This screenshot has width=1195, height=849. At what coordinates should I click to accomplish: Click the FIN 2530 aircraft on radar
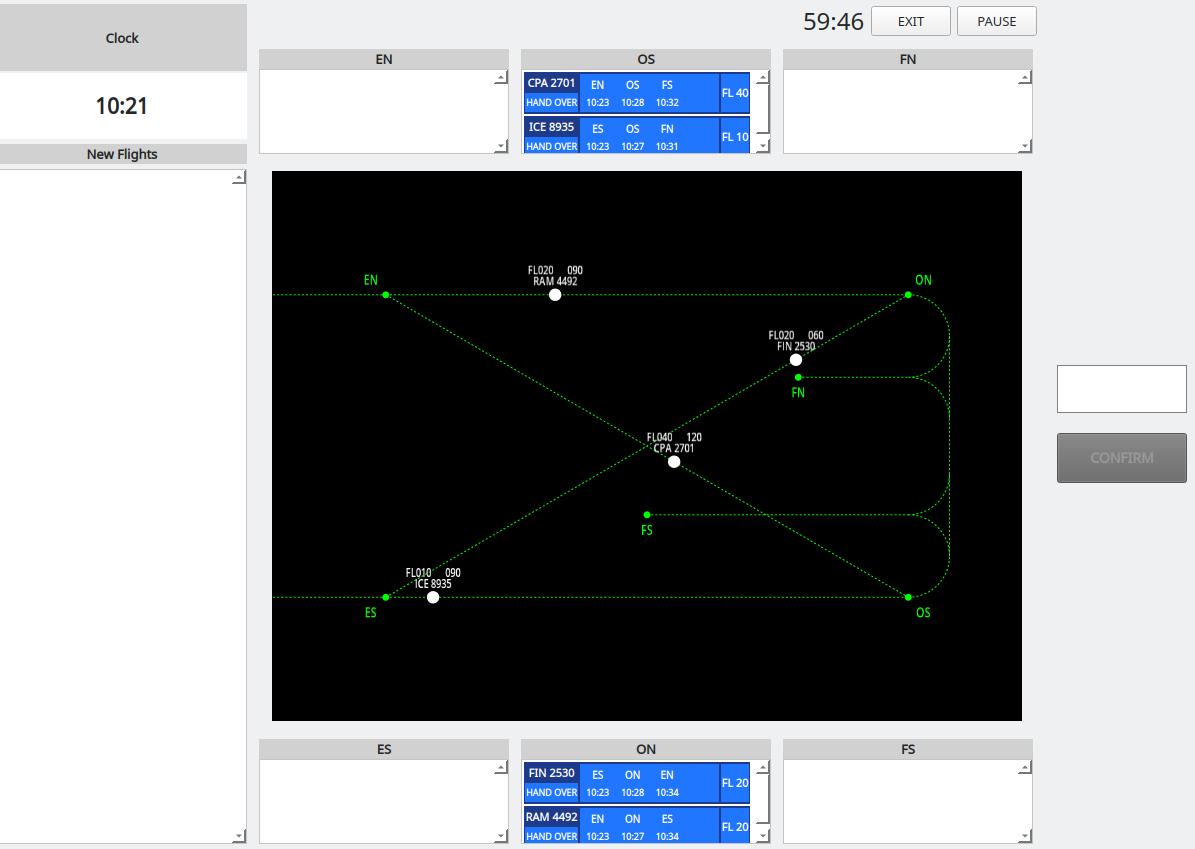coord(796,359)
